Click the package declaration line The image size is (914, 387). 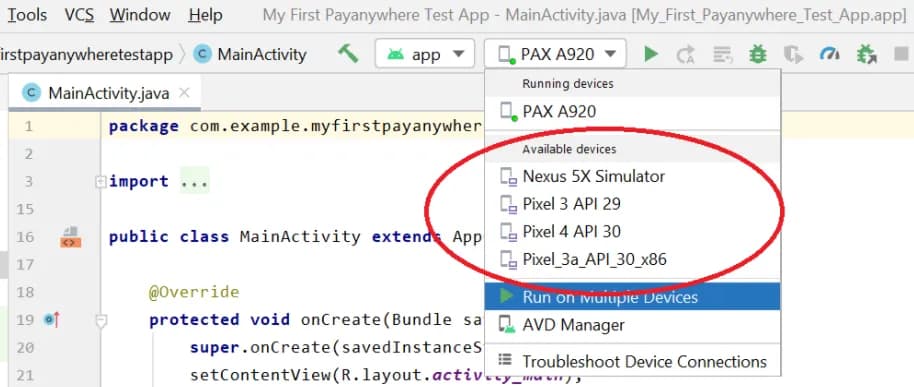296,126
